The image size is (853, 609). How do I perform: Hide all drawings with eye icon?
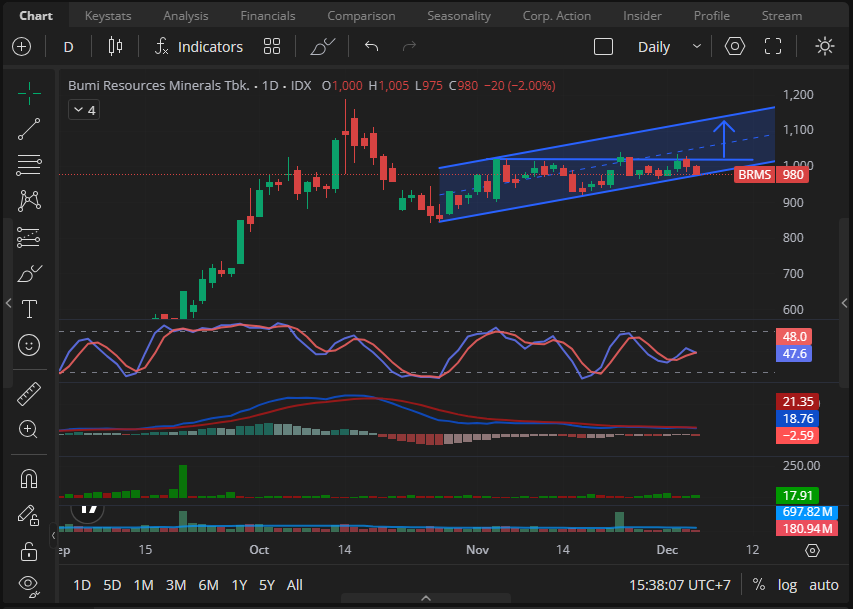pyautogui.click(x=29, y=584)
